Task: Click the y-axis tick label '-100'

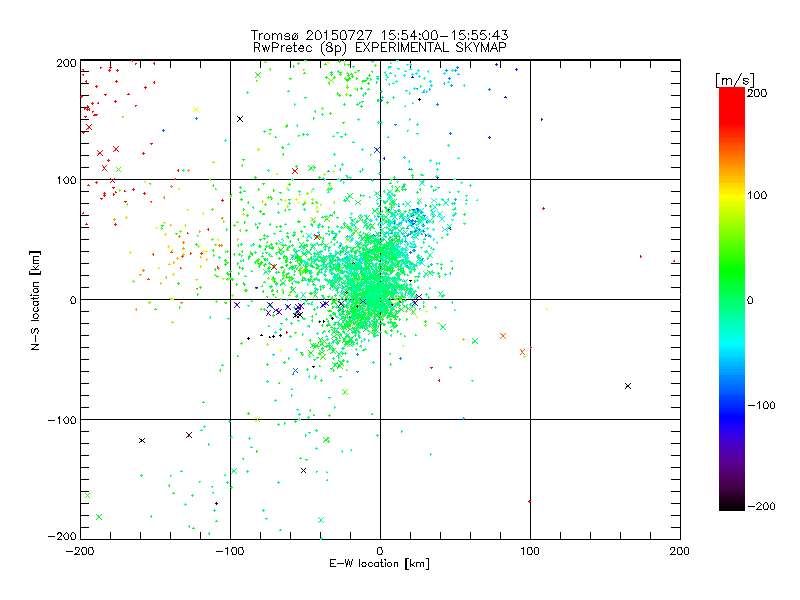Action: [62, 420]
